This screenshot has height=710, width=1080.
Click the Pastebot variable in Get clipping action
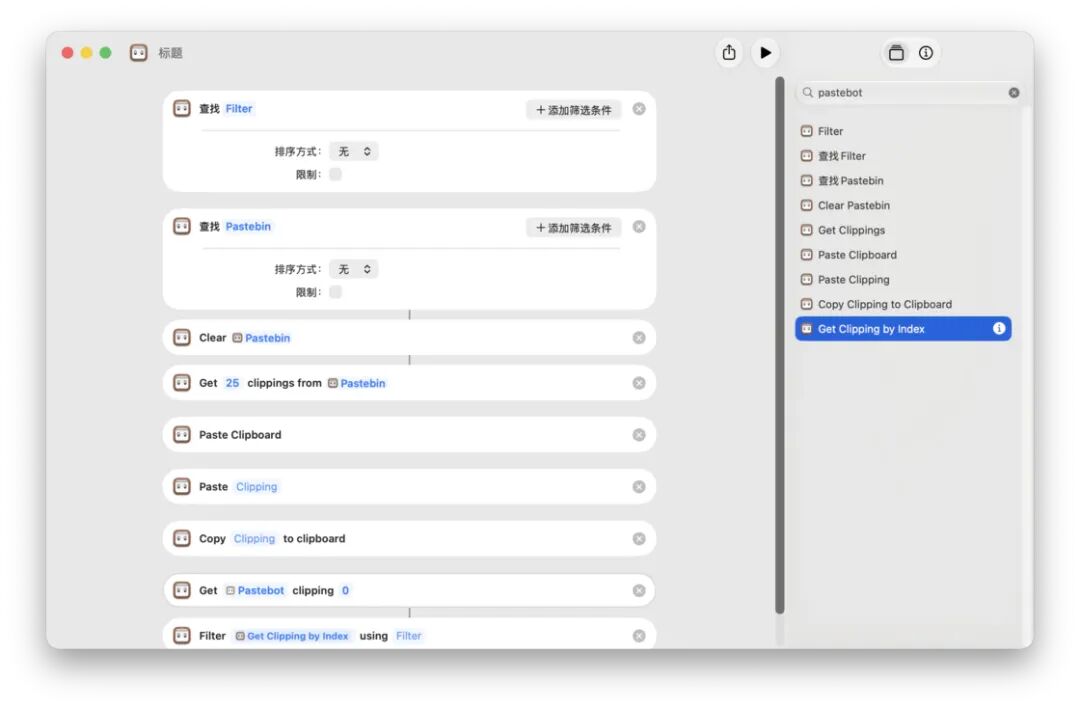coord(255,590)
